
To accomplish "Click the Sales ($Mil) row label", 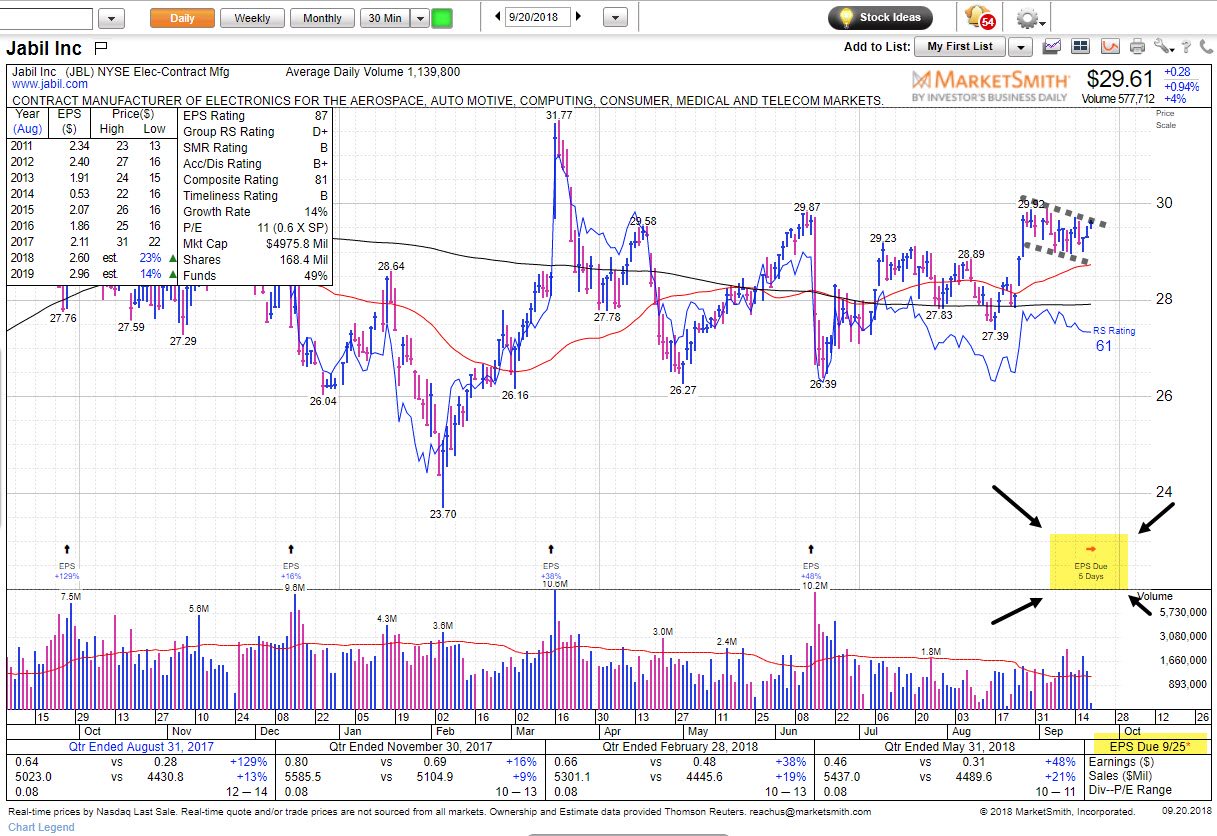I will 1120,776.
